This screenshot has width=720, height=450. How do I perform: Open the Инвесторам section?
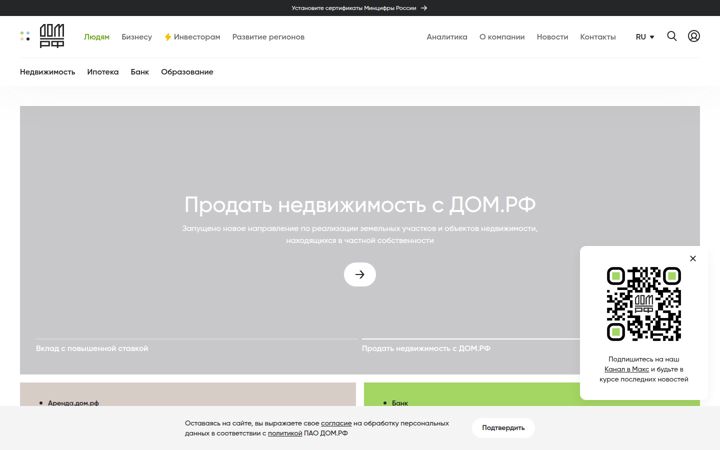pos(192,37)
